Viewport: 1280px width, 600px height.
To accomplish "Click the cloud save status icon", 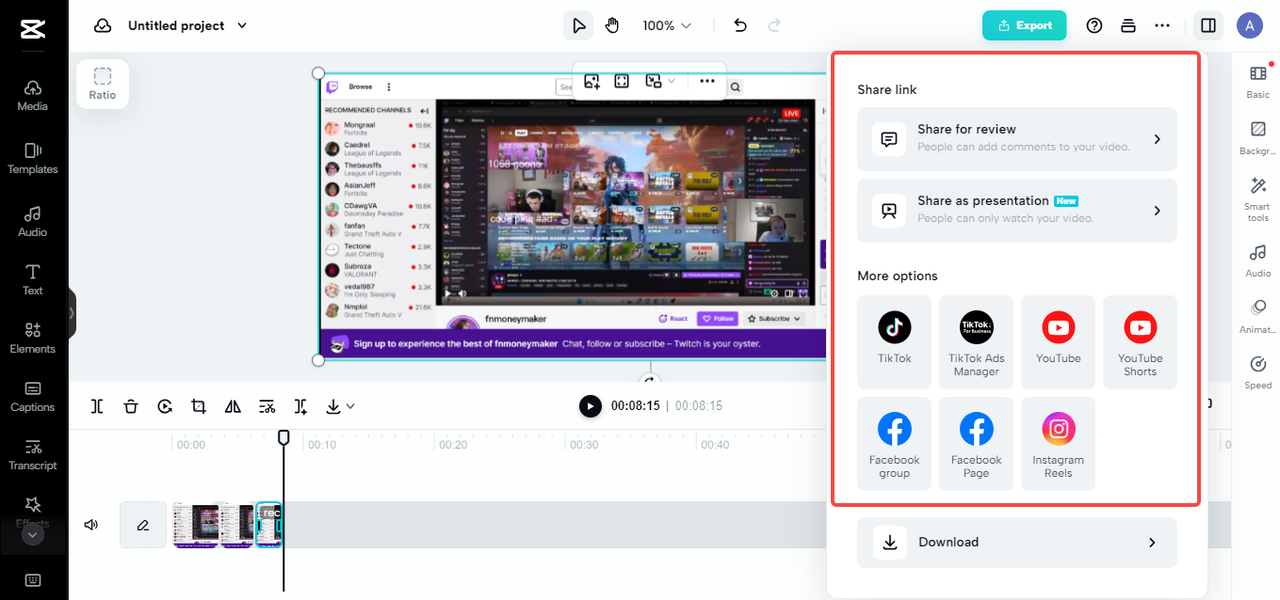I will tap(102, 26).
